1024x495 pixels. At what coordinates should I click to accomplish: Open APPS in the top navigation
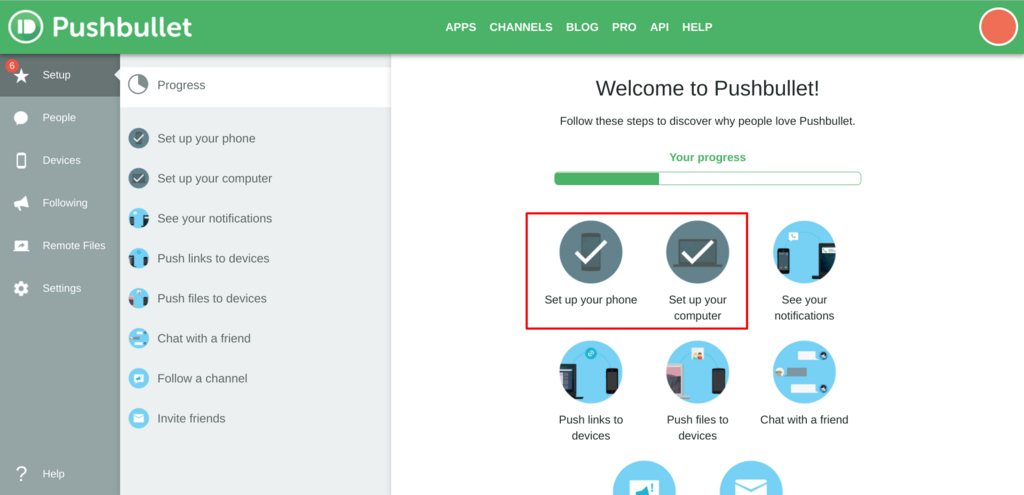pos(461,27)
